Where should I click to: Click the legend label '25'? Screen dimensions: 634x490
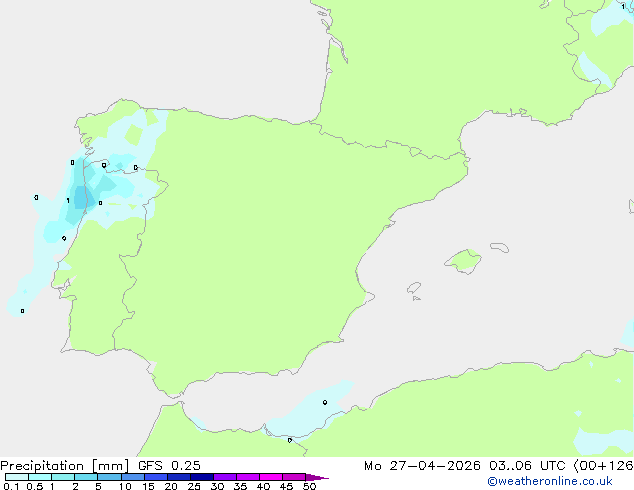(194, 486)
